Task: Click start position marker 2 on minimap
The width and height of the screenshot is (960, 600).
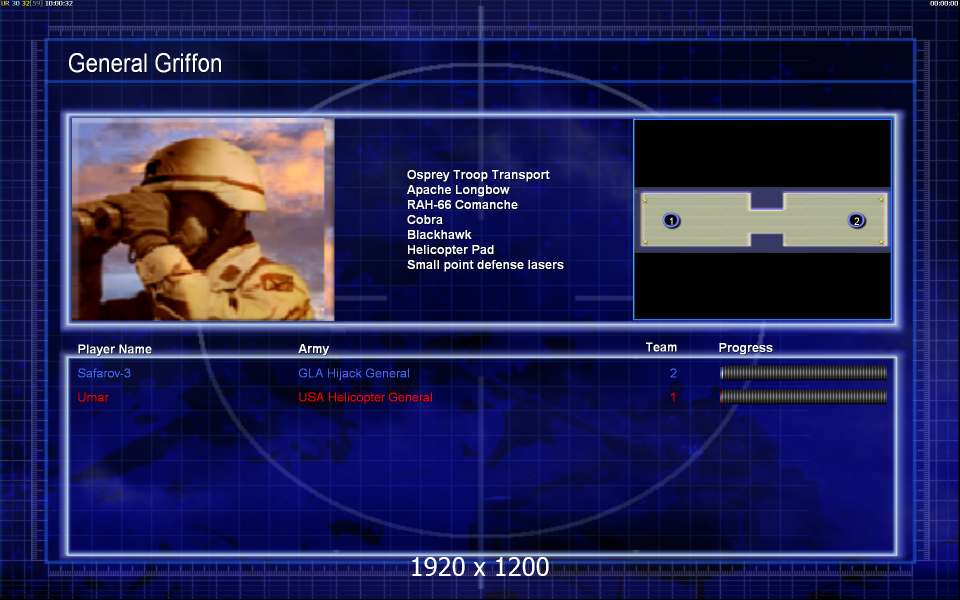Action: (856, 220)
